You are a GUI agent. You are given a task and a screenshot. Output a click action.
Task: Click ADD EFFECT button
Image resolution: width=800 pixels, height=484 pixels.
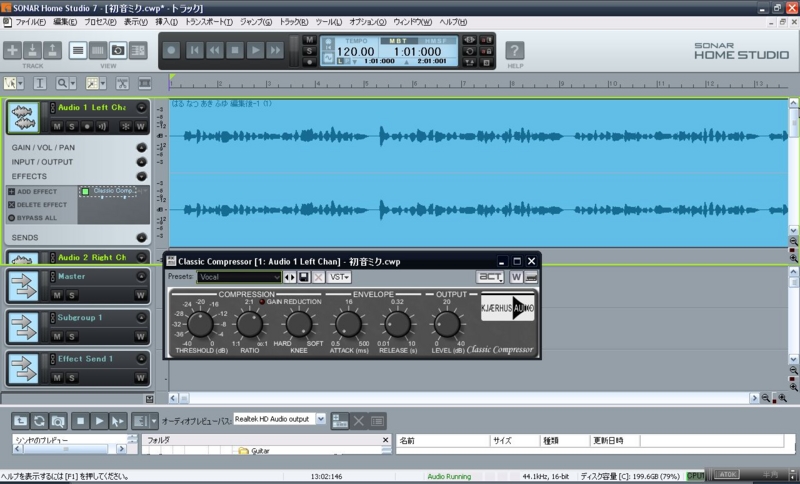[x=33, y=192]
